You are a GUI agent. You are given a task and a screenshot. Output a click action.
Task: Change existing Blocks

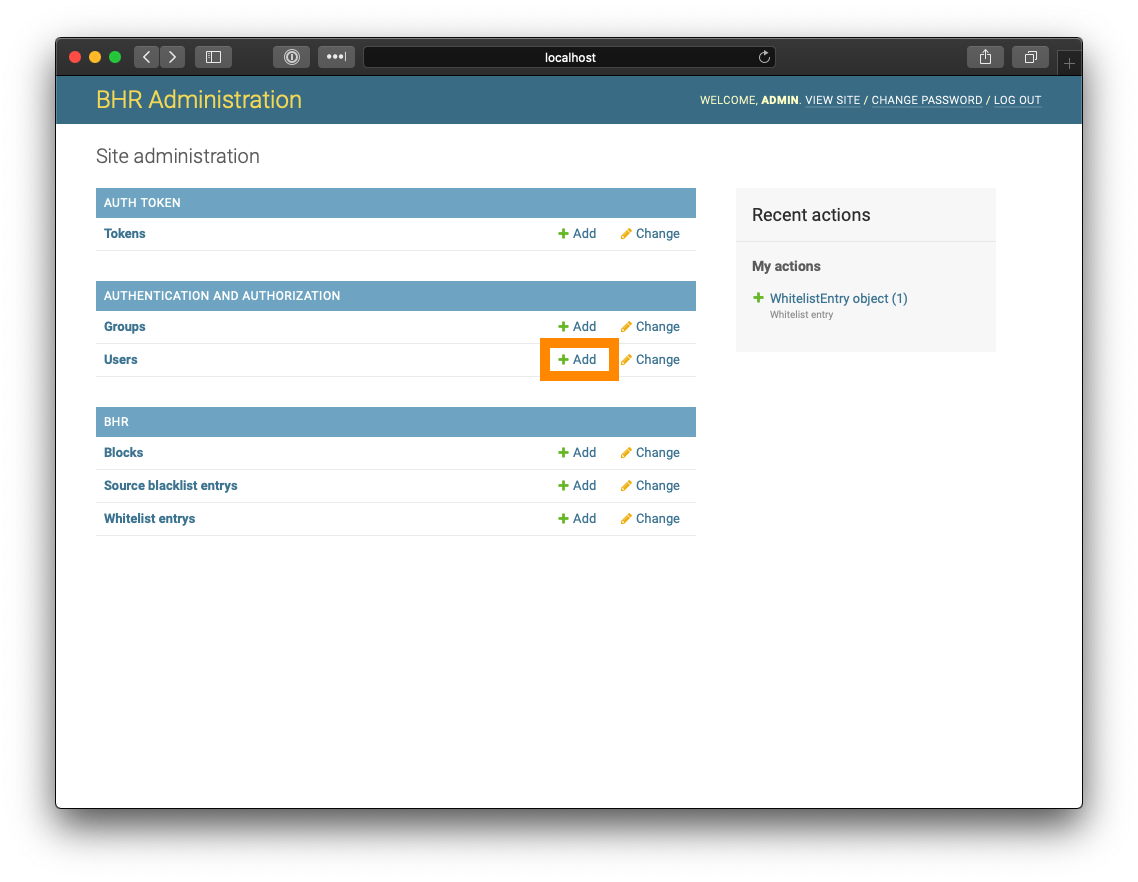click(650, 452)
